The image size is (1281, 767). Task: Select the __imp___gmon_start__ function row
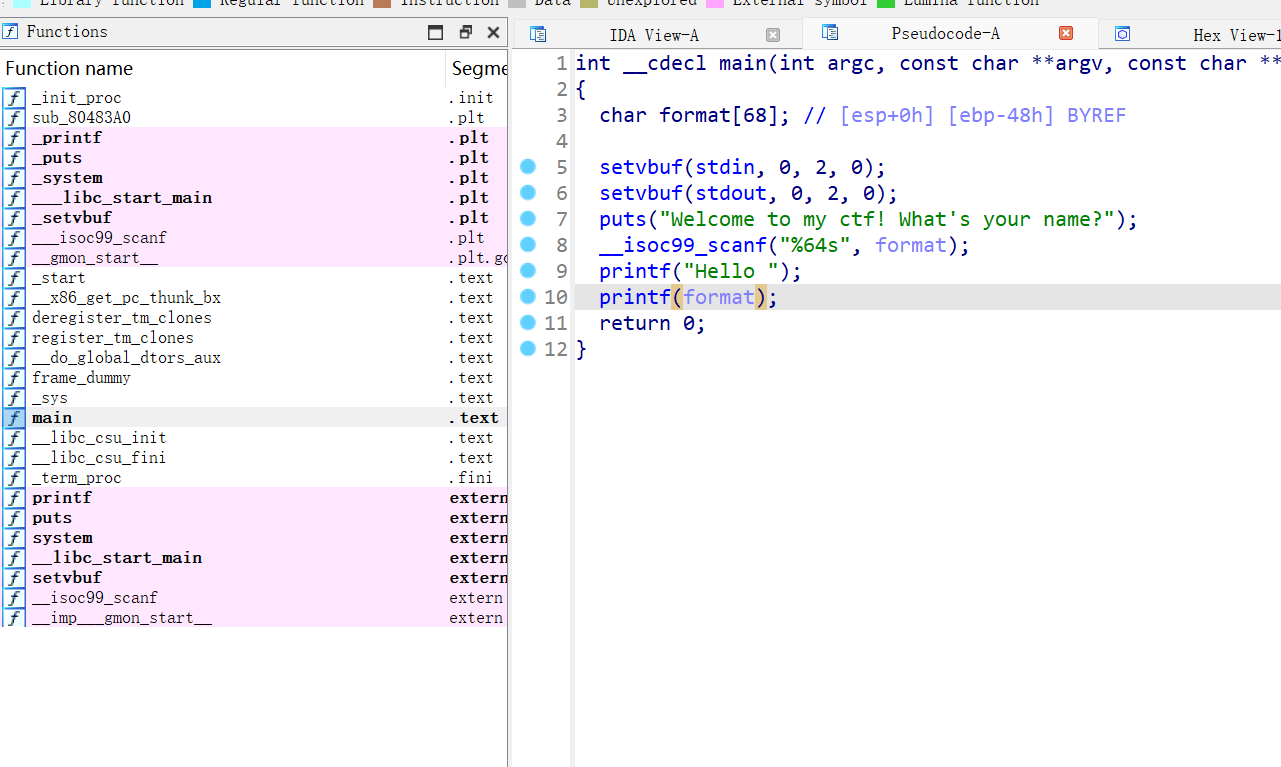tap(254, 618)
